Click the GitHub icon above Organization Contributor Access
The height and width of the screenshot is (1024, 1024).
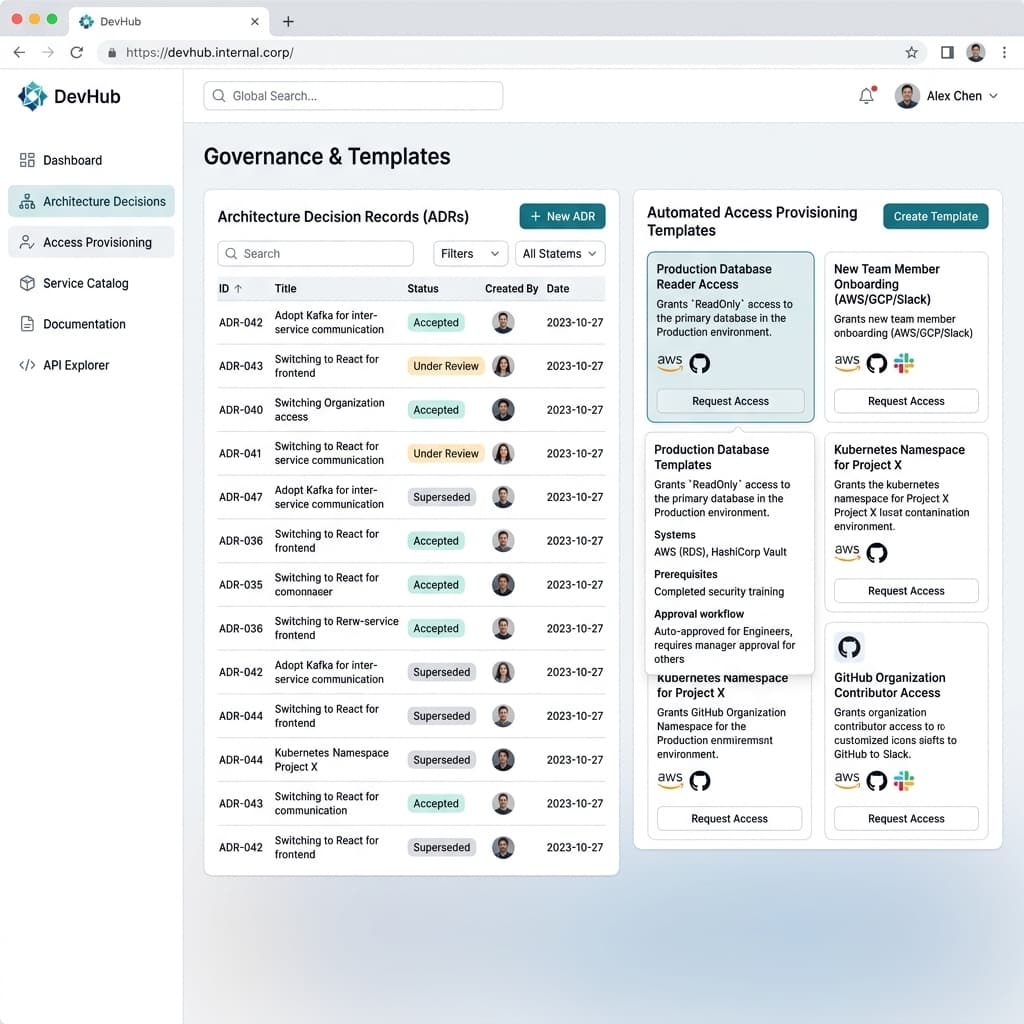(849, 647)
